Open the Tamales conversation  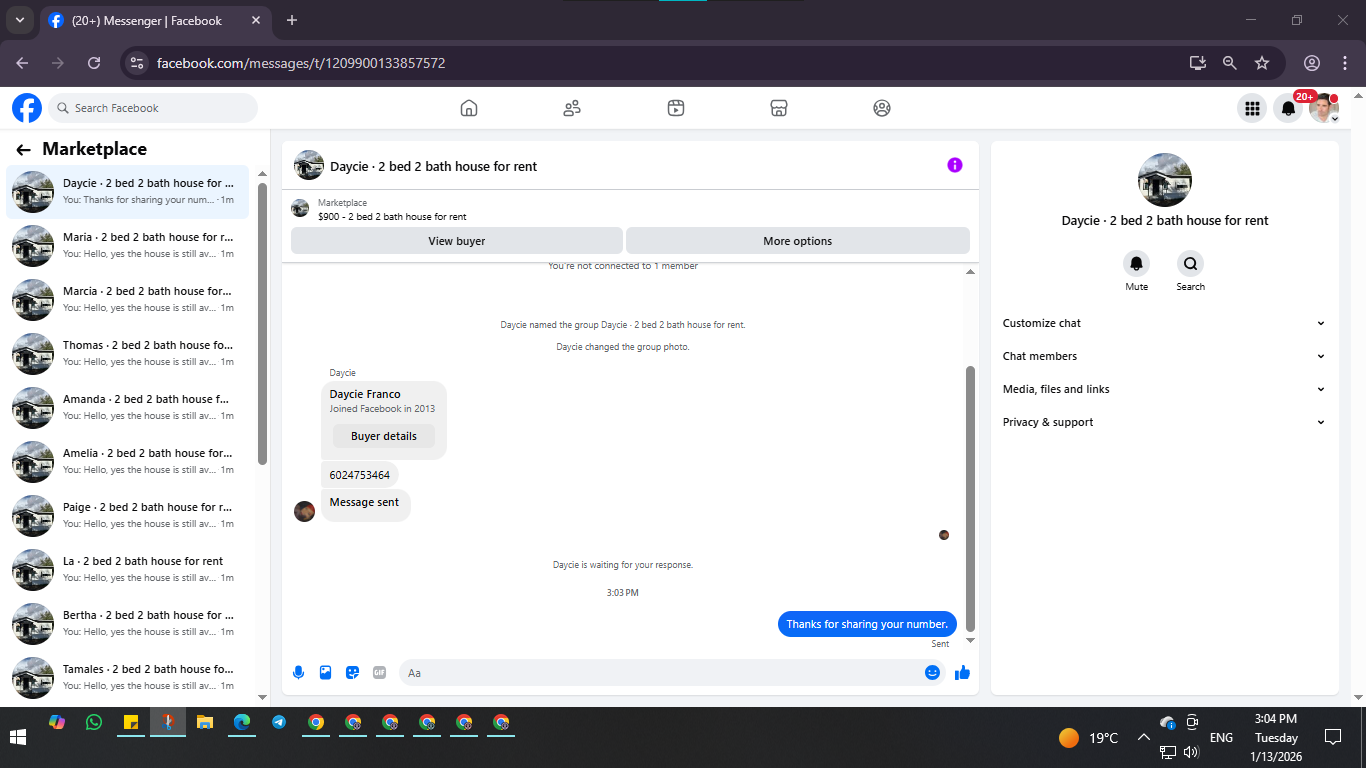(x=128, y=677)
